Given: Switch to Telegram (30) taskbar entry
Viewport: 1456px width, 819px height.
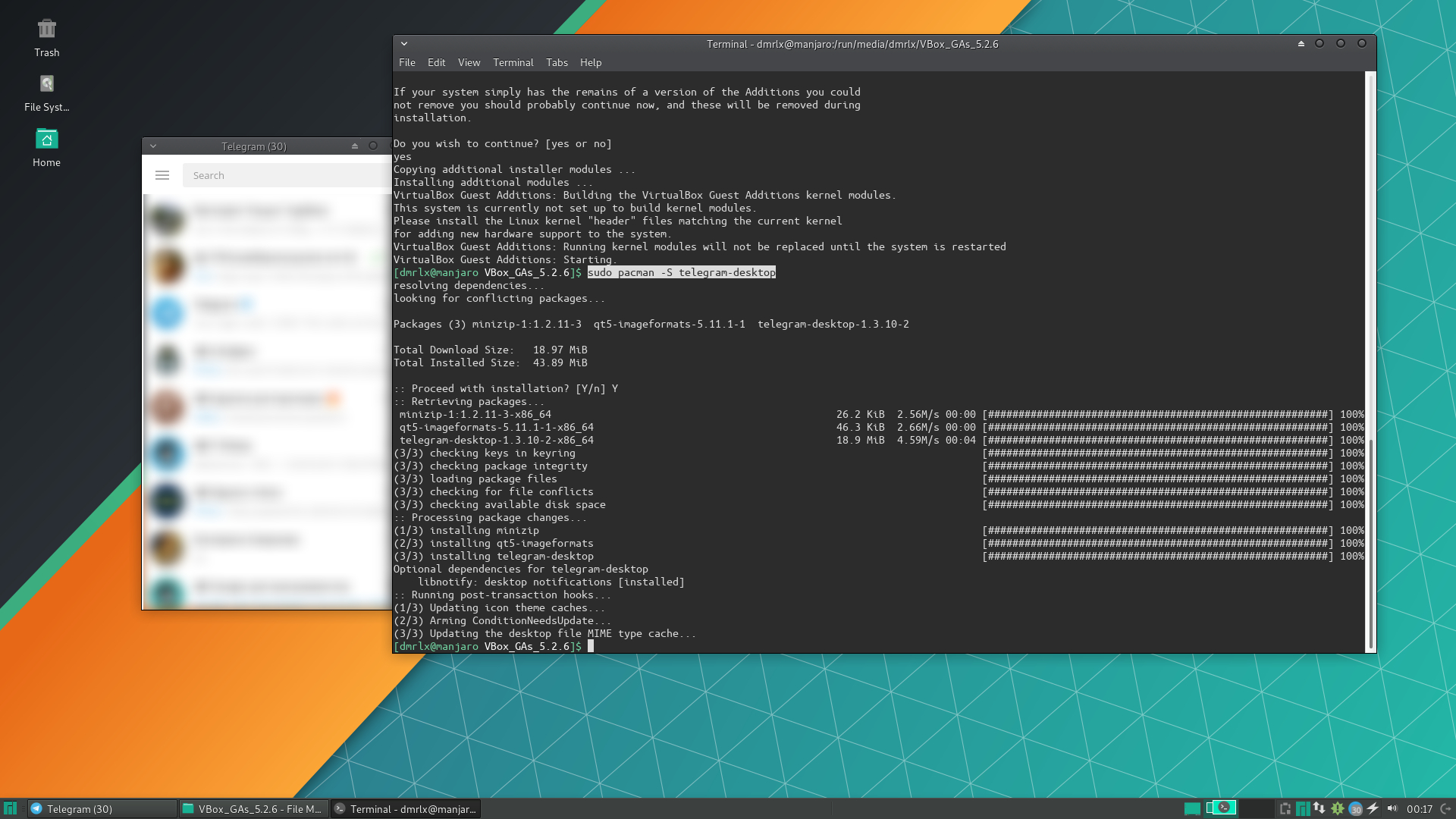Looking at the screenshot, I should point(102,809).
